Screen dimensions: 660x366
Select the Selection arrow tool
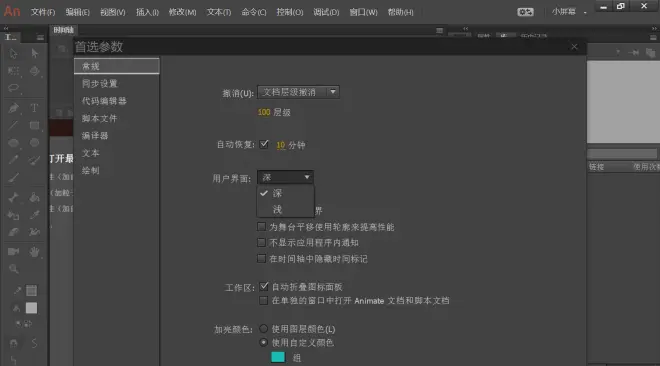pyautogui.click(x=13, y=53)
